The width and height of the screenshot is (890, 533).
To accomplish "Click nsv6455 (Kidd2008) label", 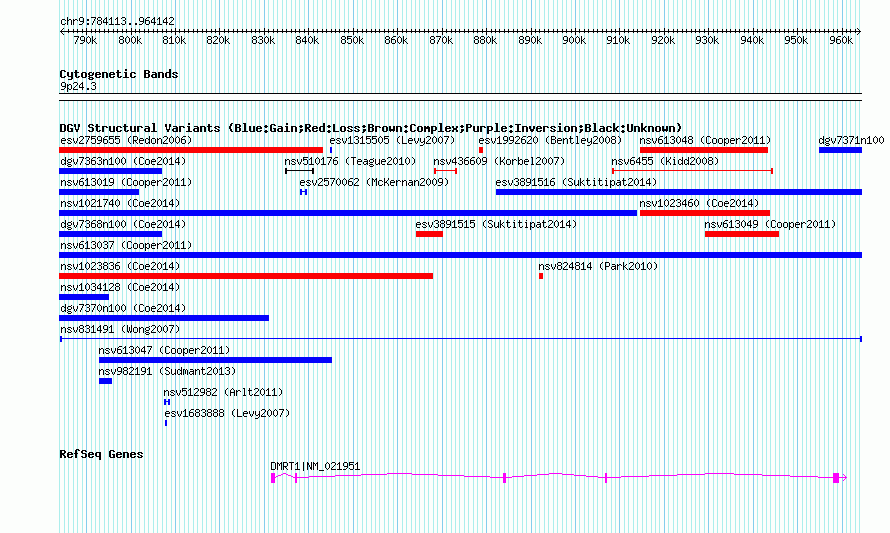I will pyautogui.click(x=665, y=161).
